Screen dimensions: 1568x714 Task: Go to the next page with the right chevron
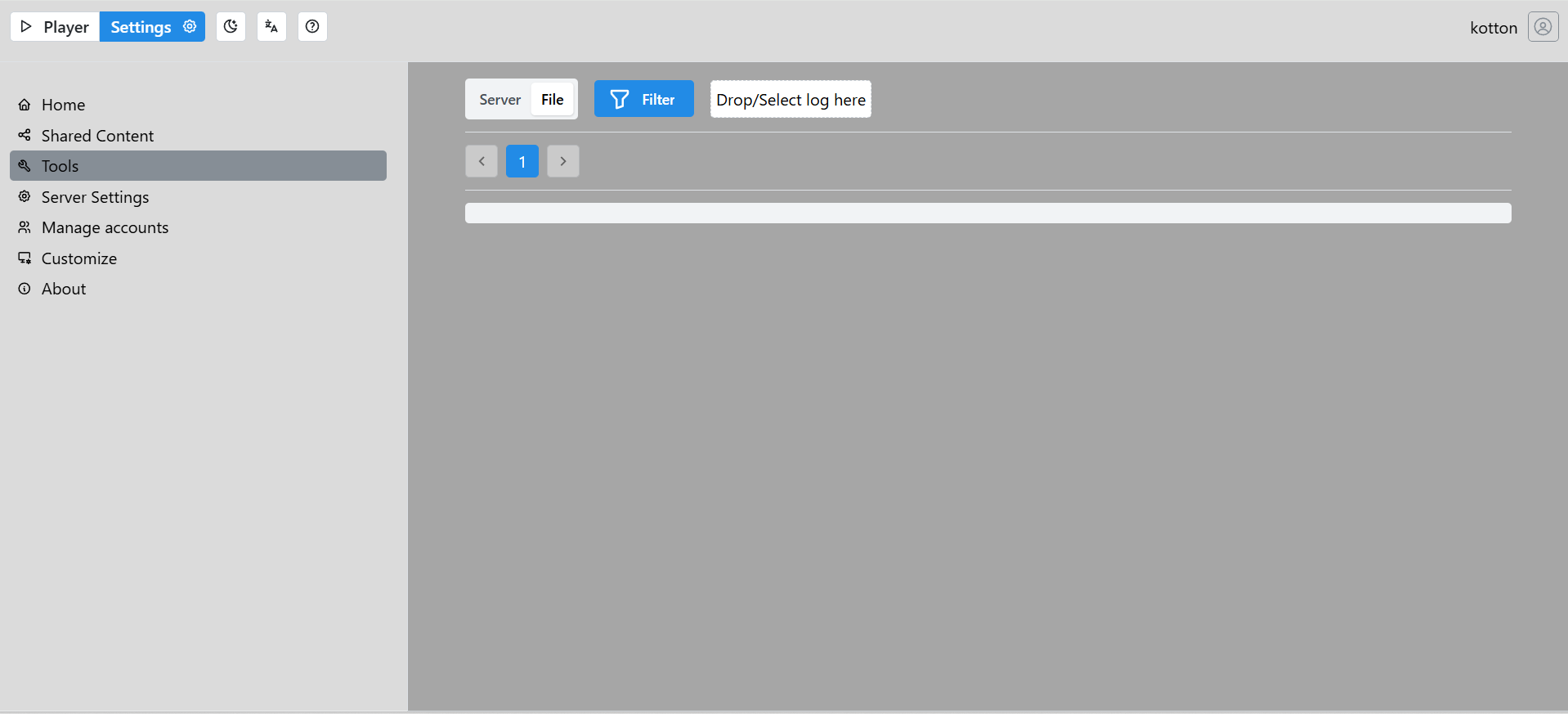[x=563, y=161]
